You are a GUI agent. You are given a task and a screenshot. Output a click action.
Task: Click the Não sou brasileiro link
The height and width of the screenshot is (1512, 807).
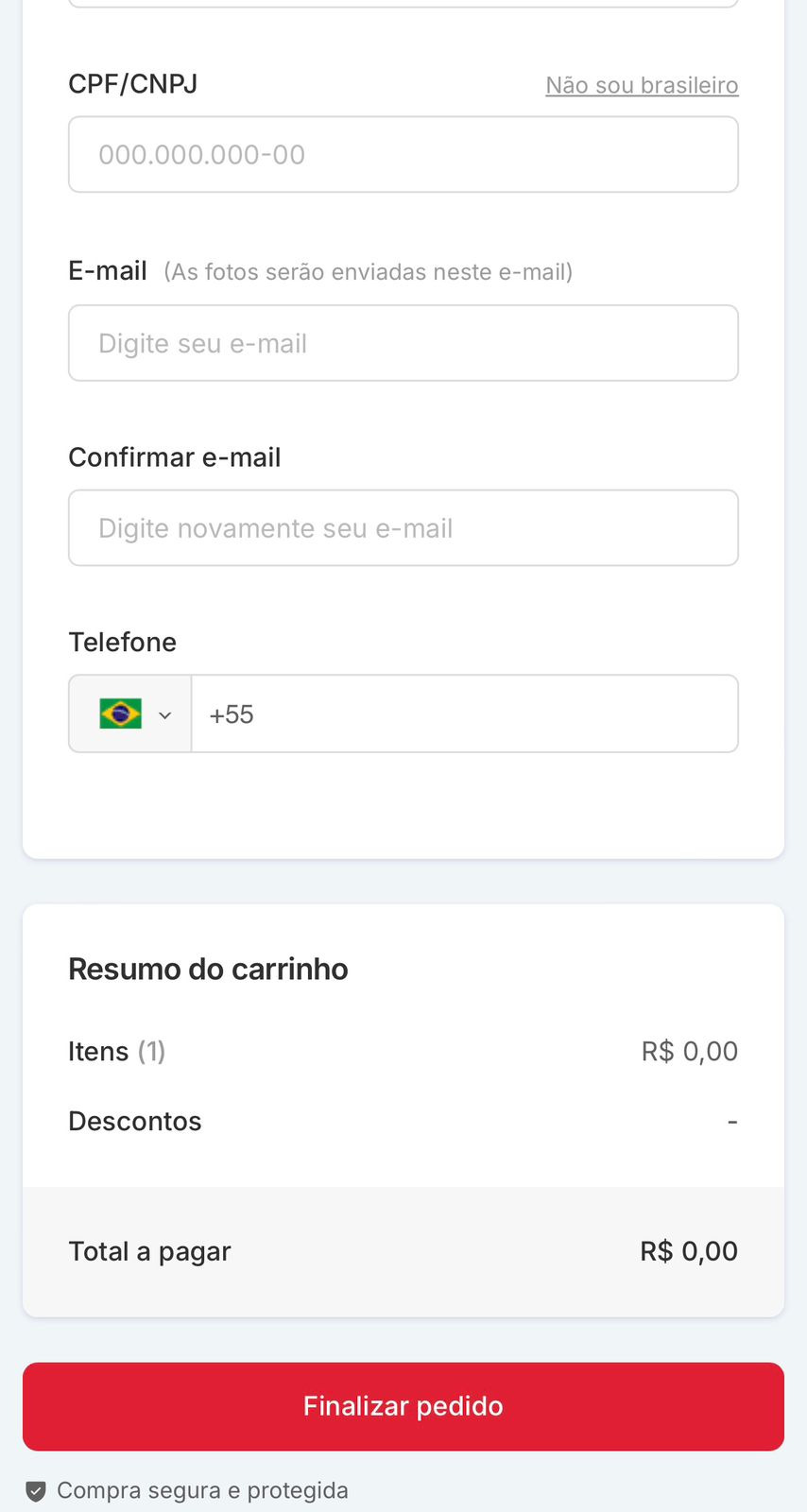(642, 85)
